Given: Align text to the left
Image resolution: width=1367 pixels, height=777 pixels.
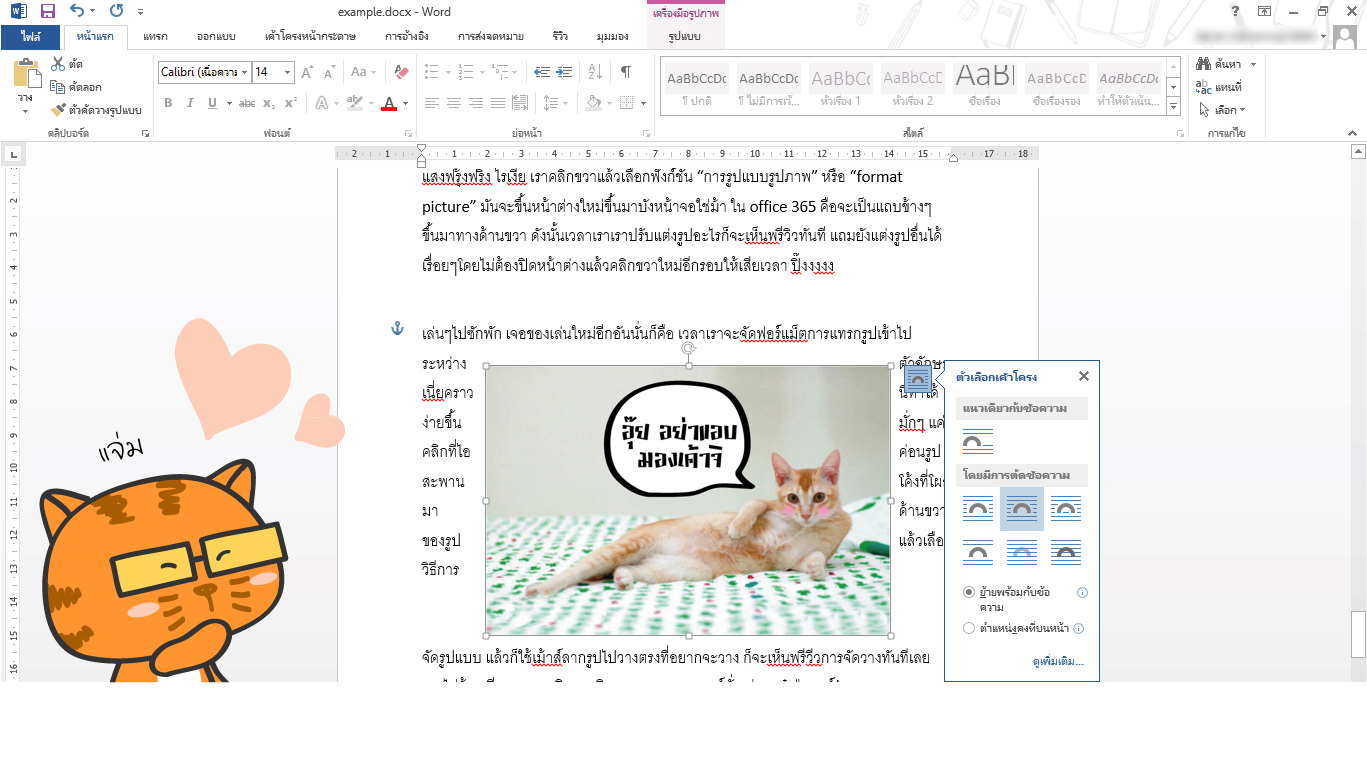Looking at the screenshot, I should pos(432,103).
